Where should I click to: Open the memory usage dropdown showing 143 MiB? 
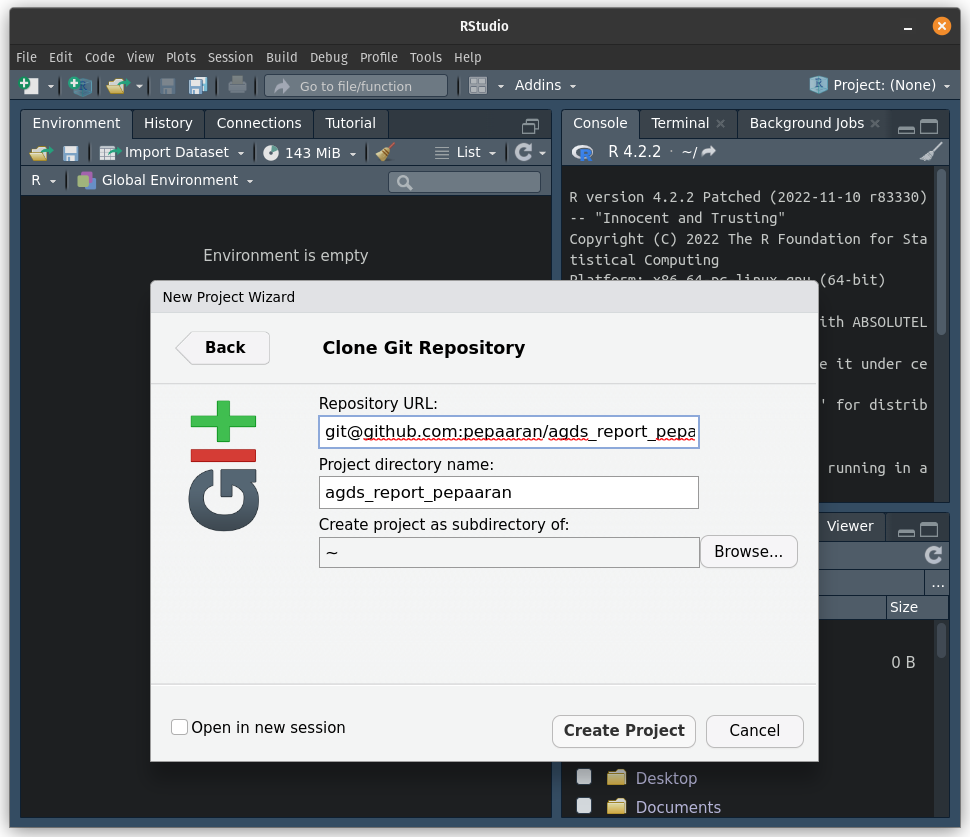(x=310, y=153)
